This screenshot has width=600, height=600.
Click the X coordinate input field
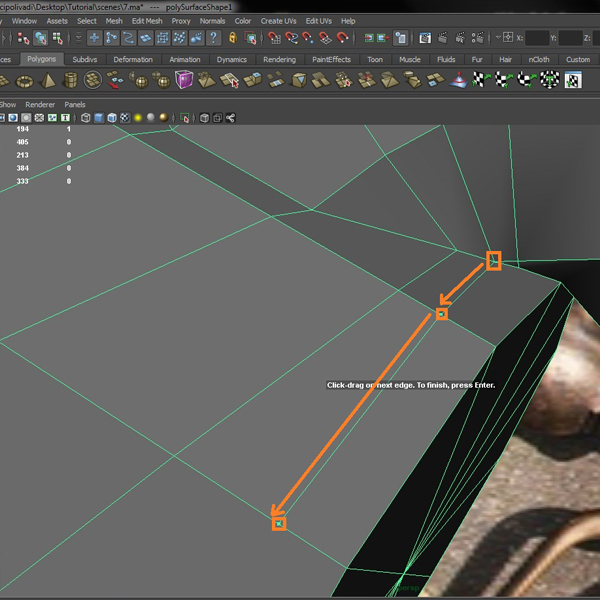tap(537, 38)
